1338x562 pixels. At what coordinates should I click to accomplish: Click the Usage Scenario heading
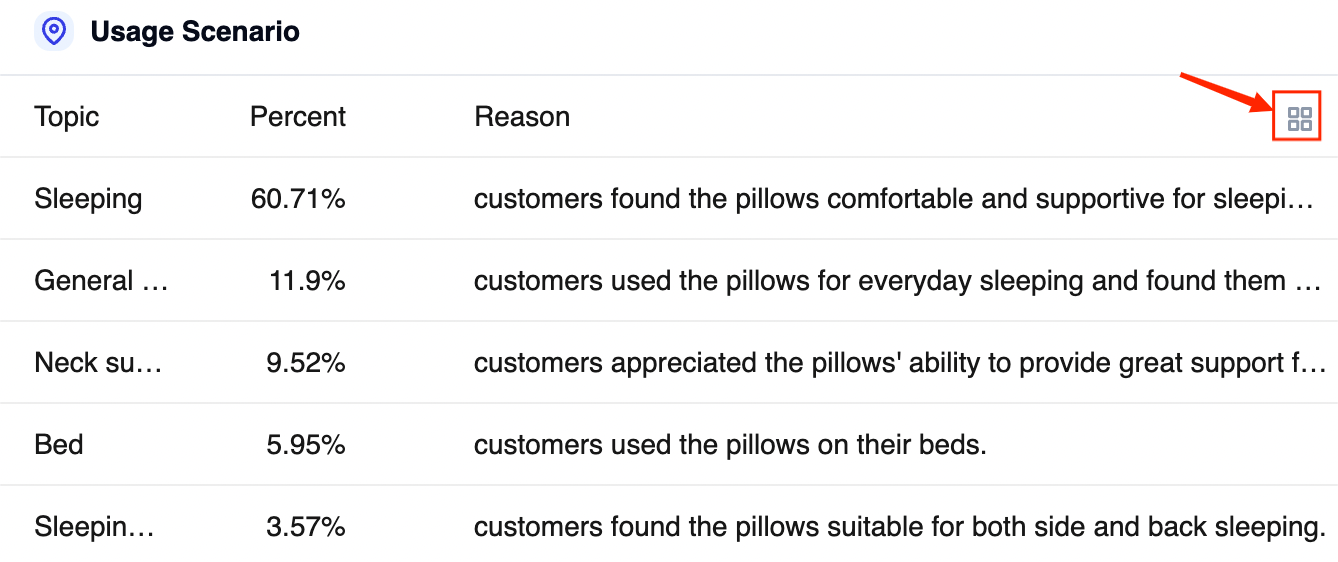click(195, 32)
